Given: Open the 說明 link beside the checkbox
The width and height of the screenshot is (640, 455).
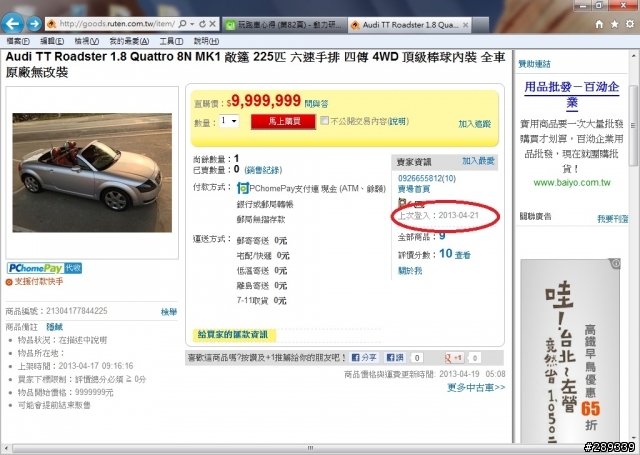Looking at the screenshot, I should pos(397,121).
